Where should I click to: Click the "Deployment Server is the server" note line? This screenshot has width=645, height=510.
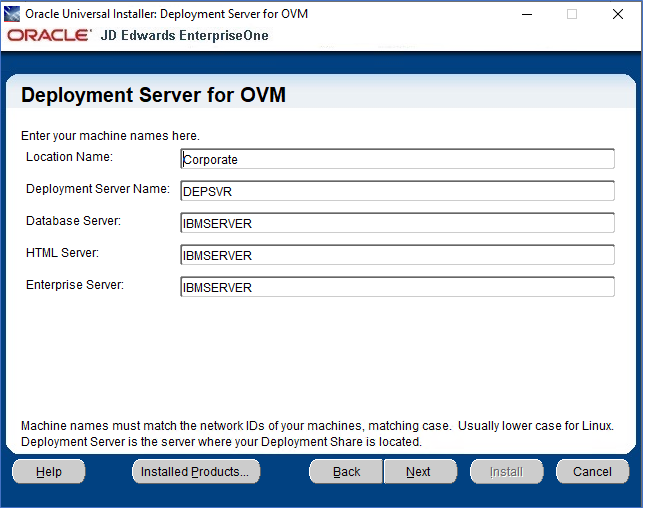coord(222,443)
